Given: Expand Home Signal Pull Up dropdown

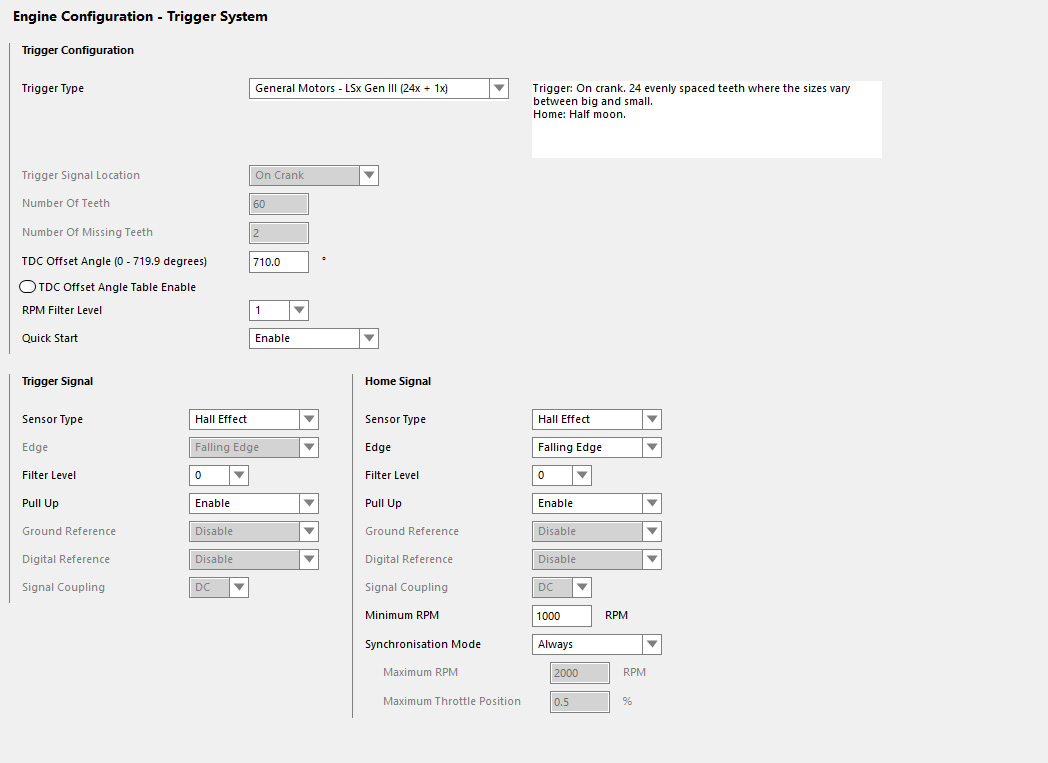Looking at the screenshot, I should [596, 504].
